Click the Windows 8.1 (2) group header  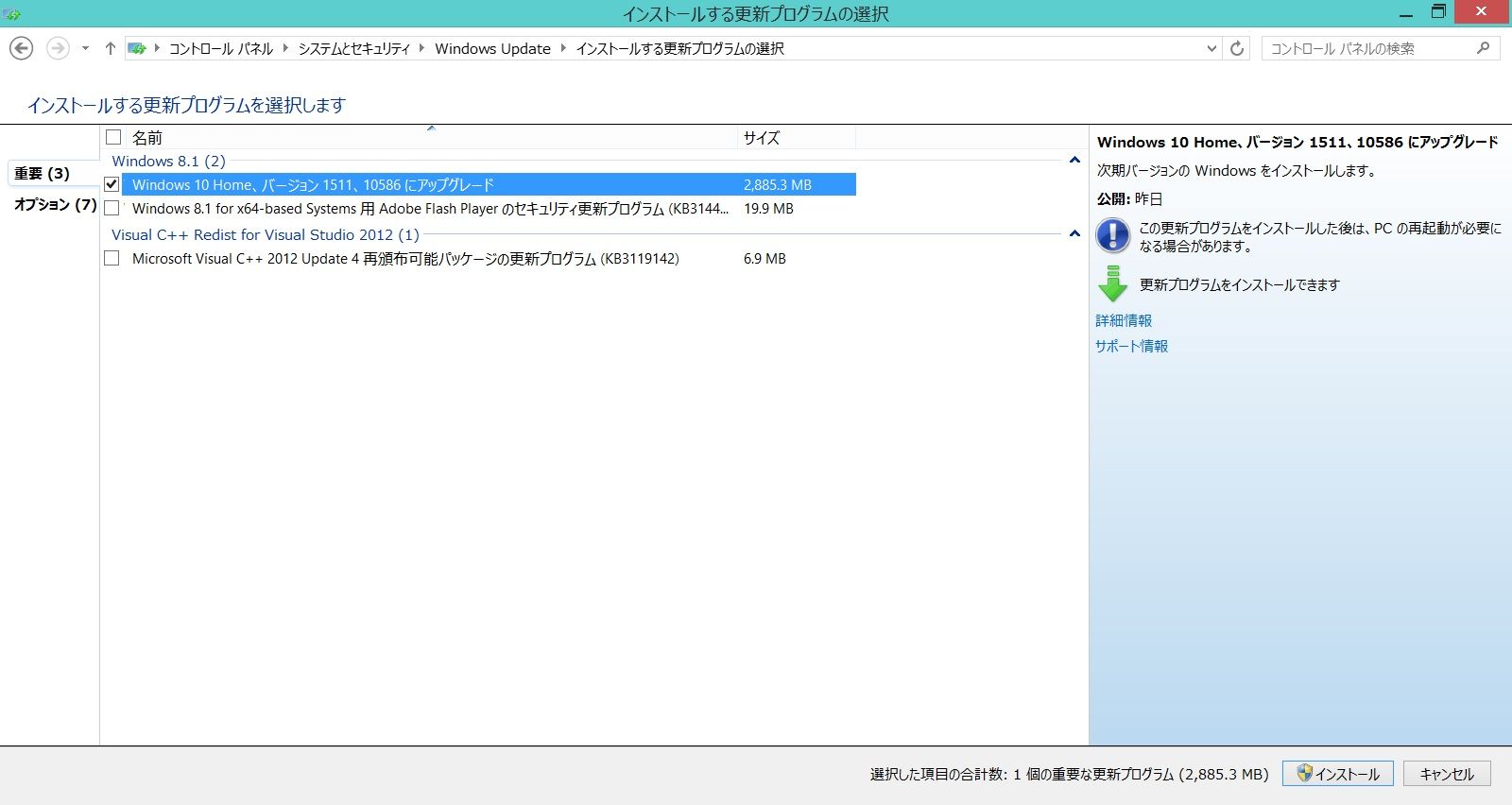[x=169, y=161]
